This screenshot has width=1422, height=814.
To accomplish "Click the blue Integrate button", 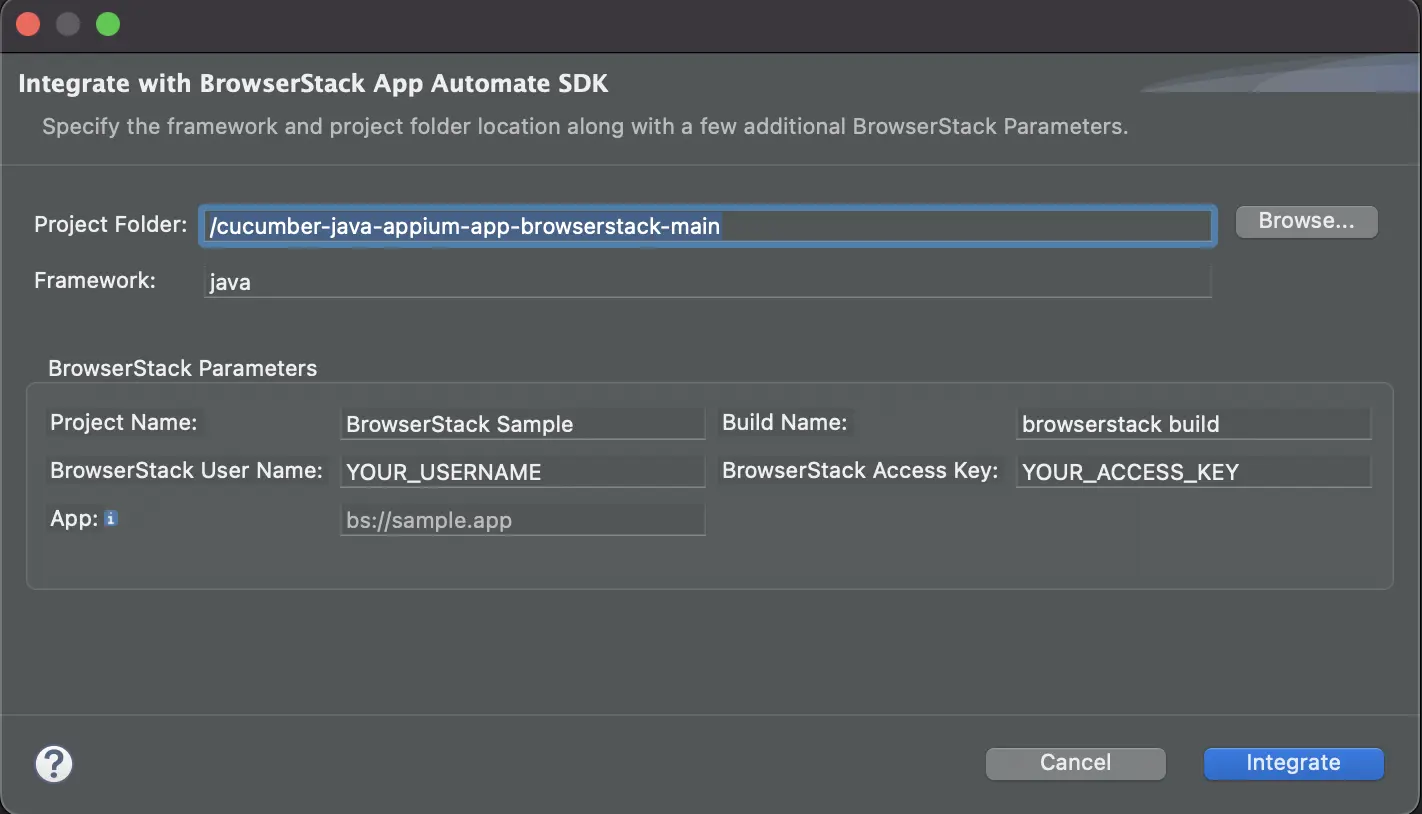I will click(1293, 763).
